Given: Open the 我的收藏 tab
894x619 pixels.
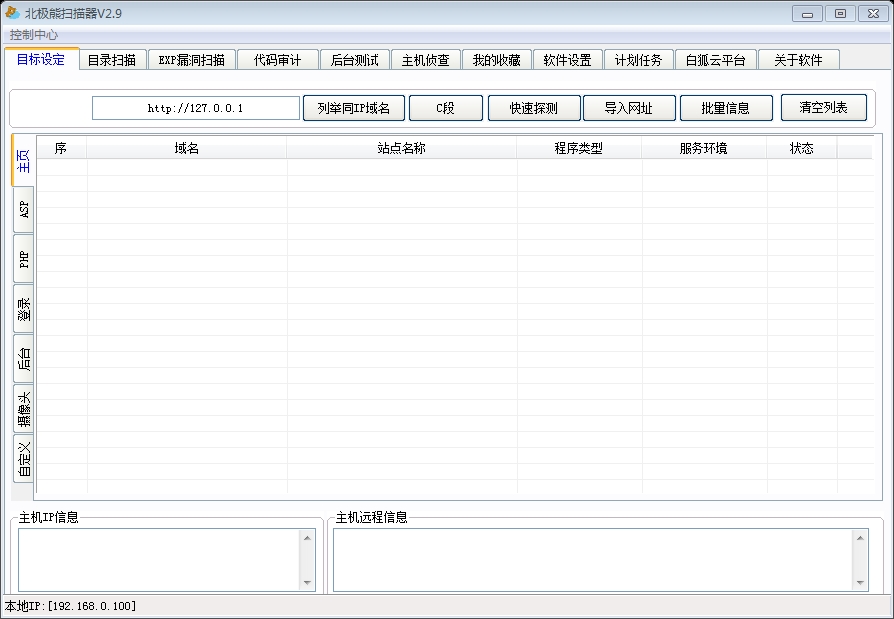Looking at the screenshot, I should (497, 60).
